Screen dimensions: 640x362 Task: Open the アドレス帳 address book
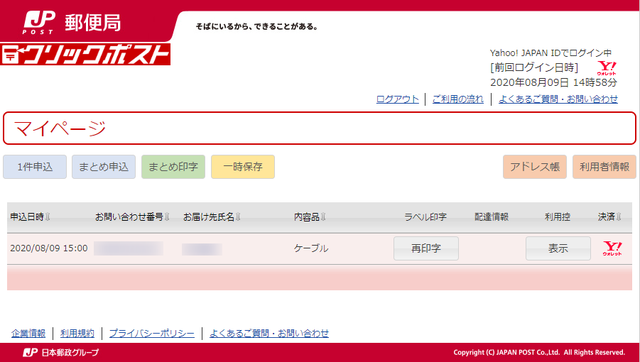point(535,167)
